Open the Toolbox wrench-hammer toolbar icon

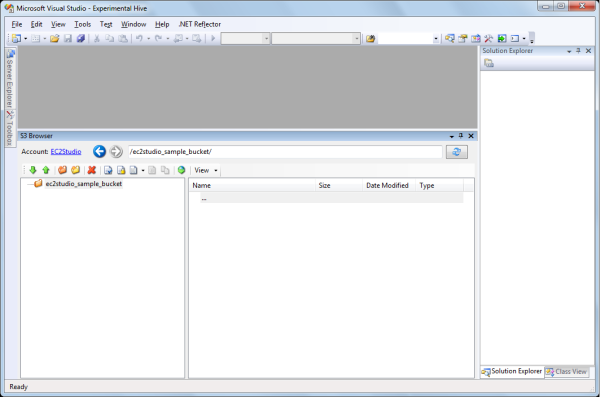tap(489, 38)
